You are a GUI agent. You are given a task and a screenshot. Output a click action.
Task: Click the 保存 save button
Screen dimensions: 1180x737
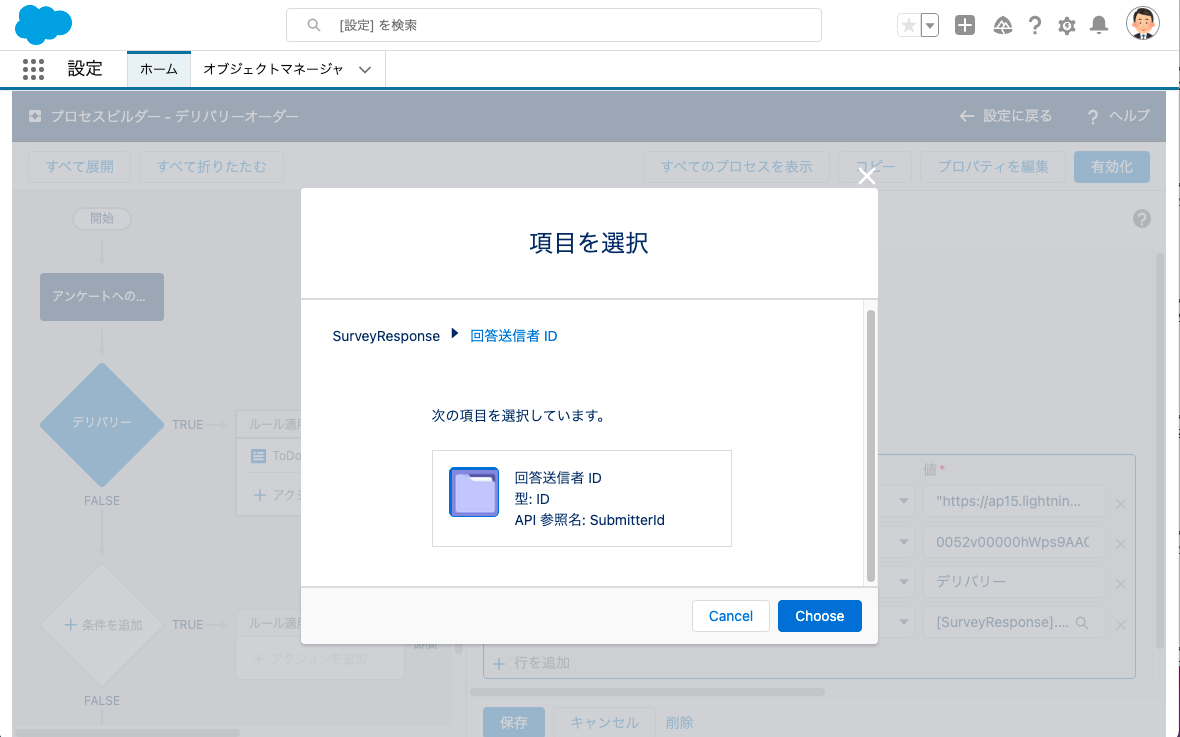click(x=514, y=723)
